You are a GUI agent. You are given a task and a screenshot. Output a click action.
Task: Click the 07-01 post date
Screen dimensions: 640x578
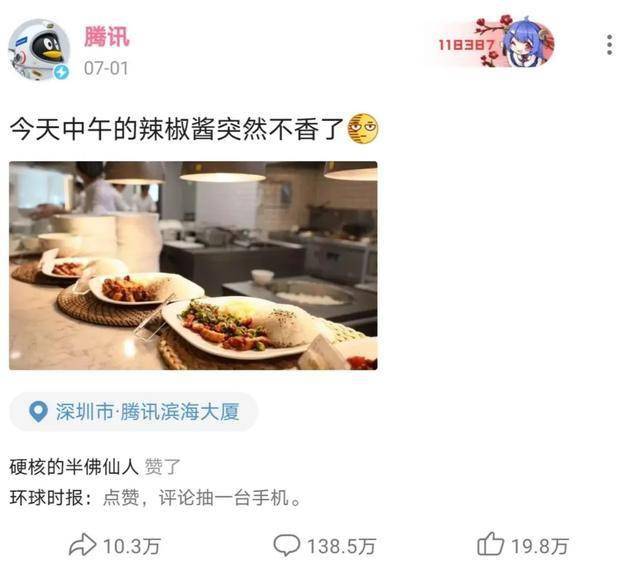[106, 68]
